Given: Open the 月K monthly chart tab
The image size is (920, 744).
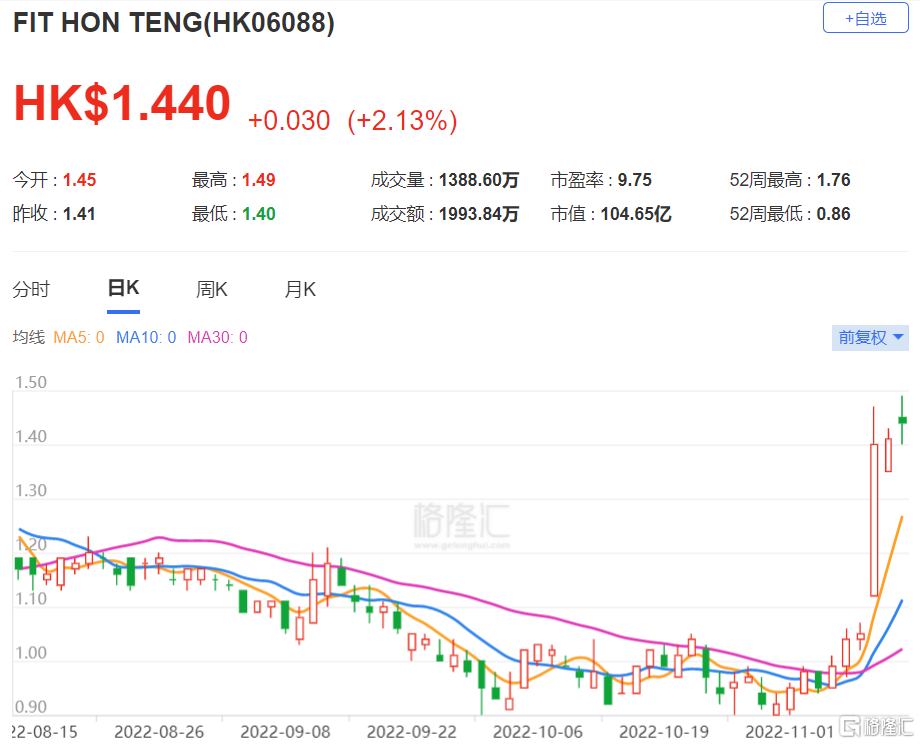Looking at the screenshot, I should [x=300, y=289].
